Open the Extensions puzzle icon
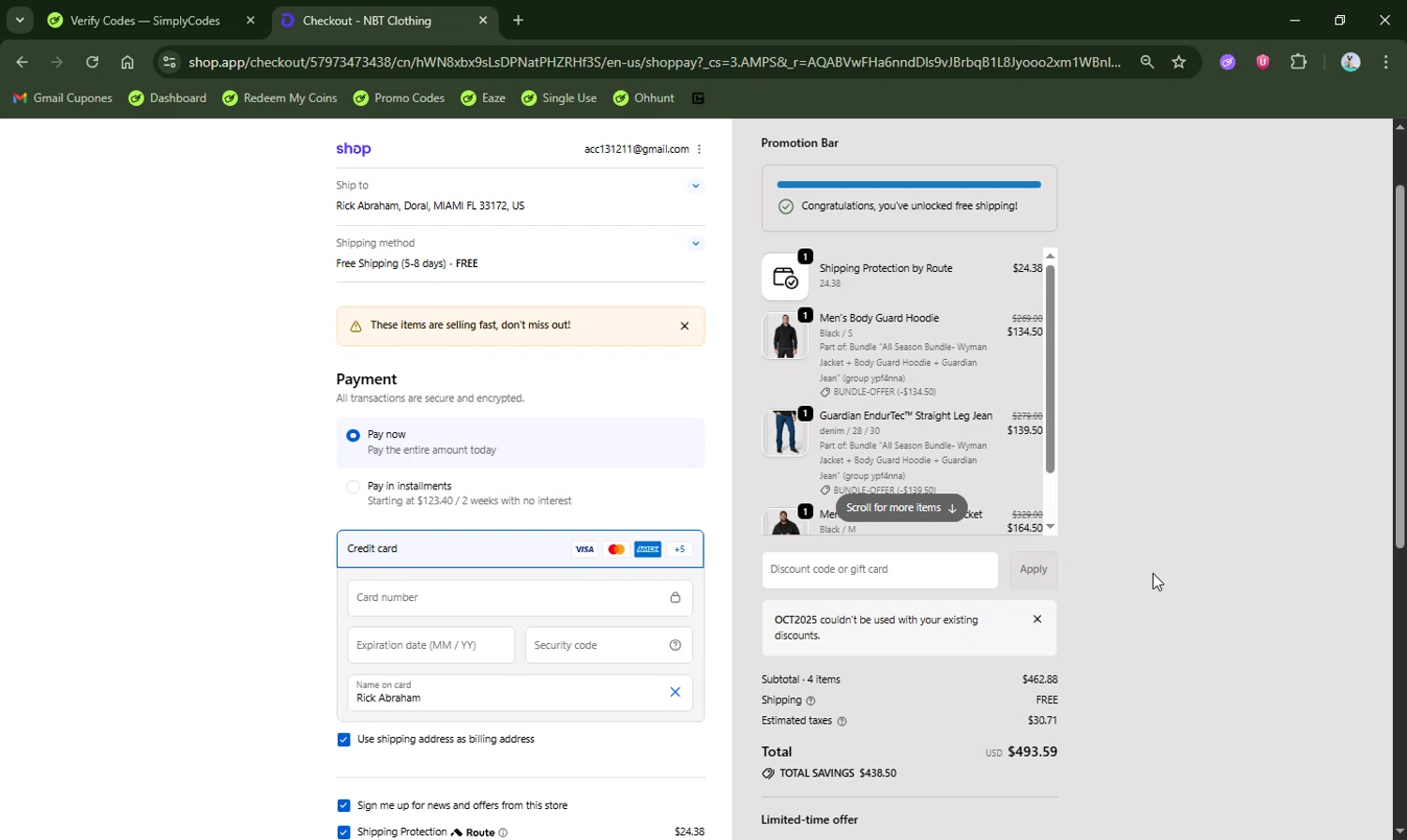The width and height of the screenshot is (1407, 840). pyautogui.click(x=1298, y=62)
